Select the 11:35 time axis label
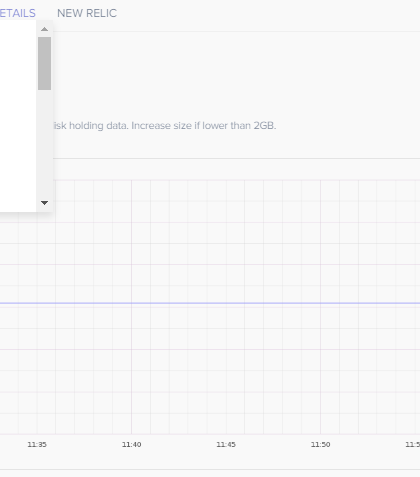Screen dimensions: 420x477 (37, 444)
